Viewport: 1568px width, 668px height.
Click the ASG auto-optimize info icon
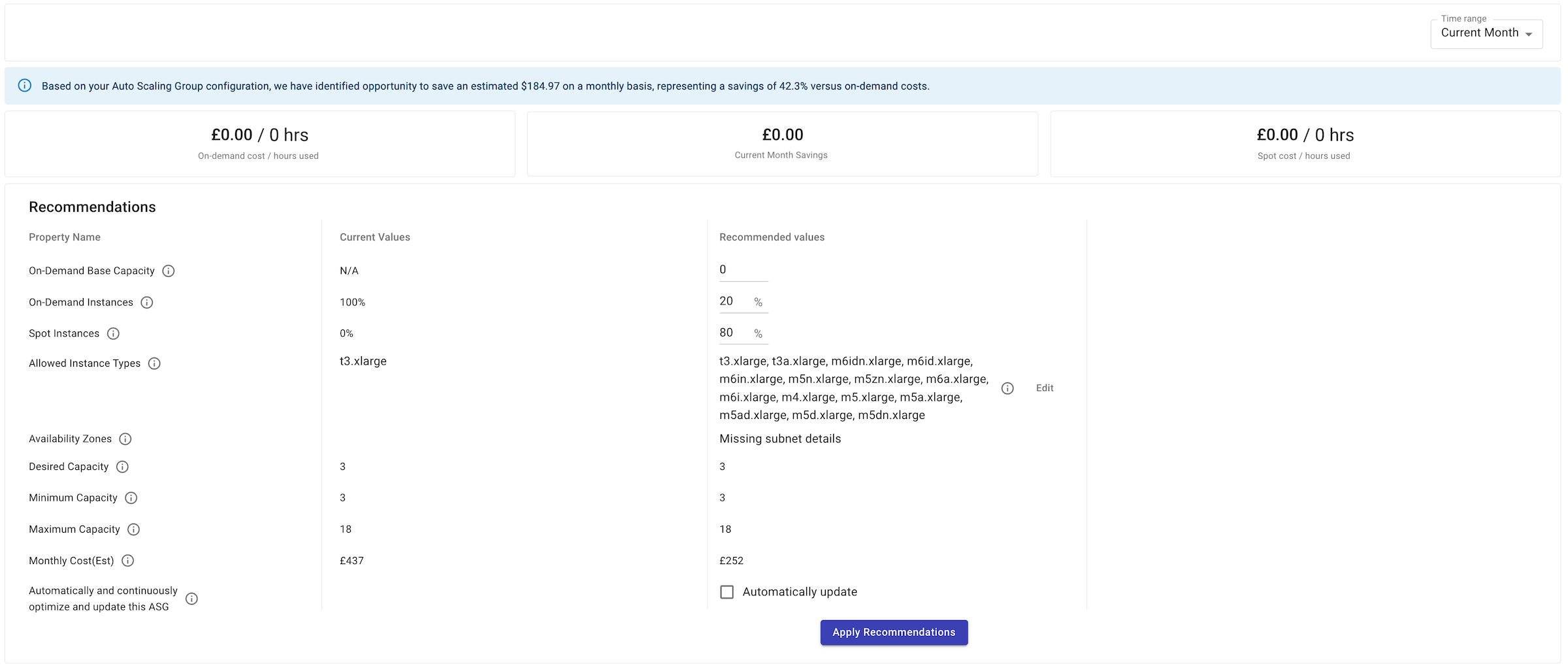click(x=191, y=598)
